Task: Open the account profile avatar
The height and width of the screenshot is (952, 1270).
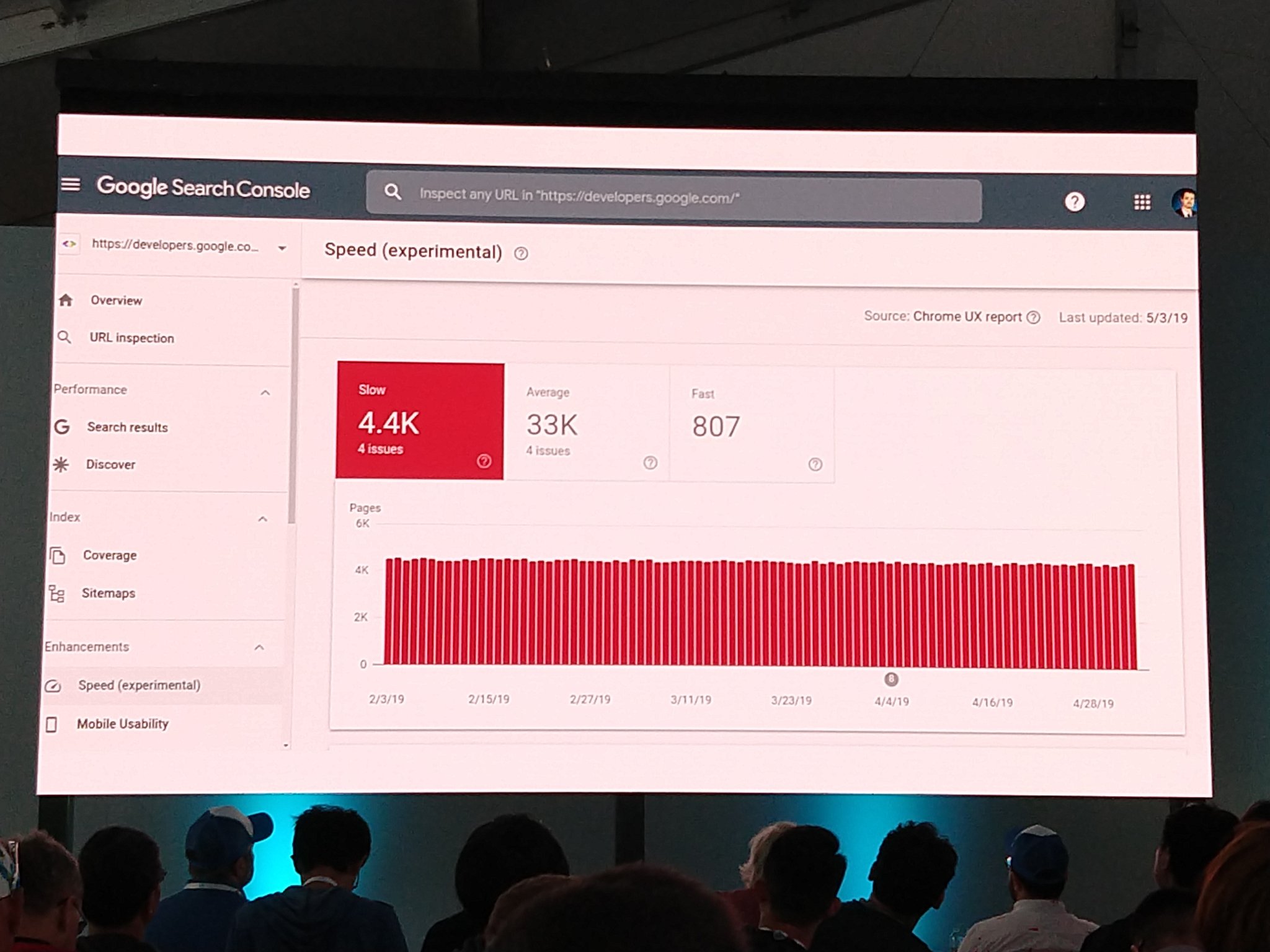Action: 1184,203
